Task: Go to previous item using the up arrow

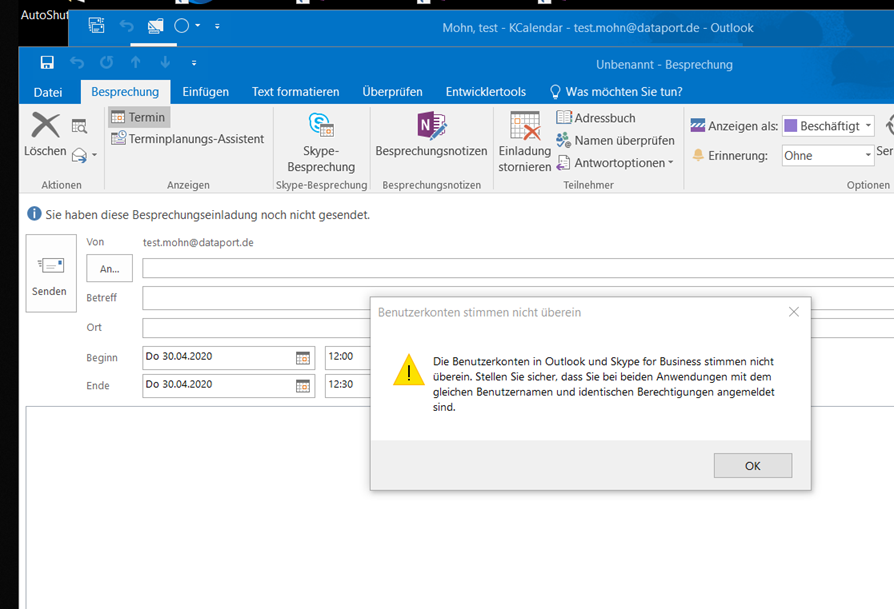Action: pos(136,63)
